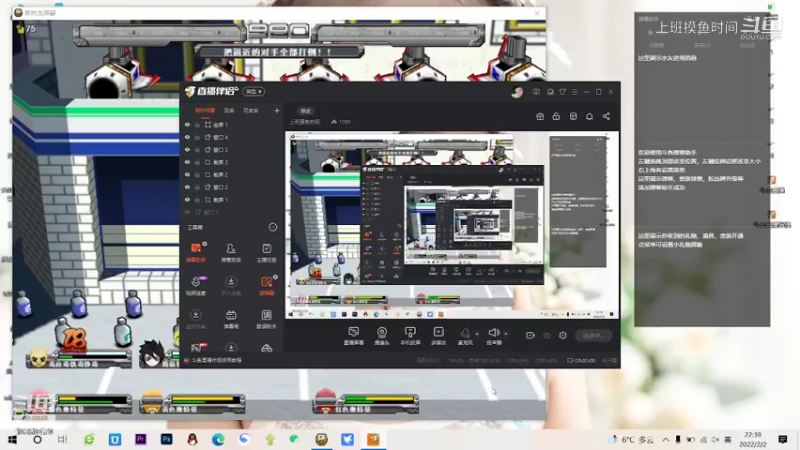Click the 修改 edit button
Screen dimensions: 800x450
(306, 111)
